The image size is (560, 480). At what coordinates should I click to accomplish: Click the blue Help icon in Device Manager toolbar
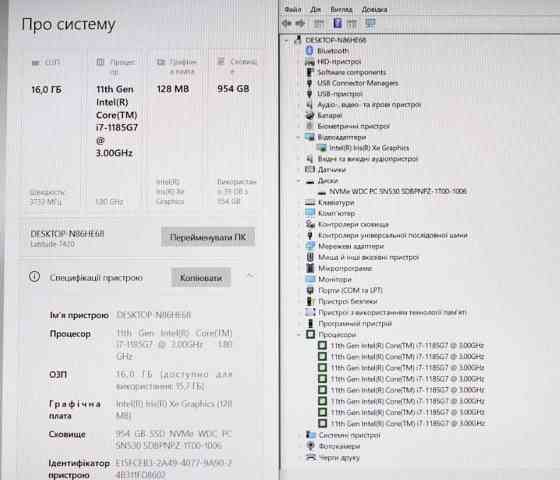(337, 24)
